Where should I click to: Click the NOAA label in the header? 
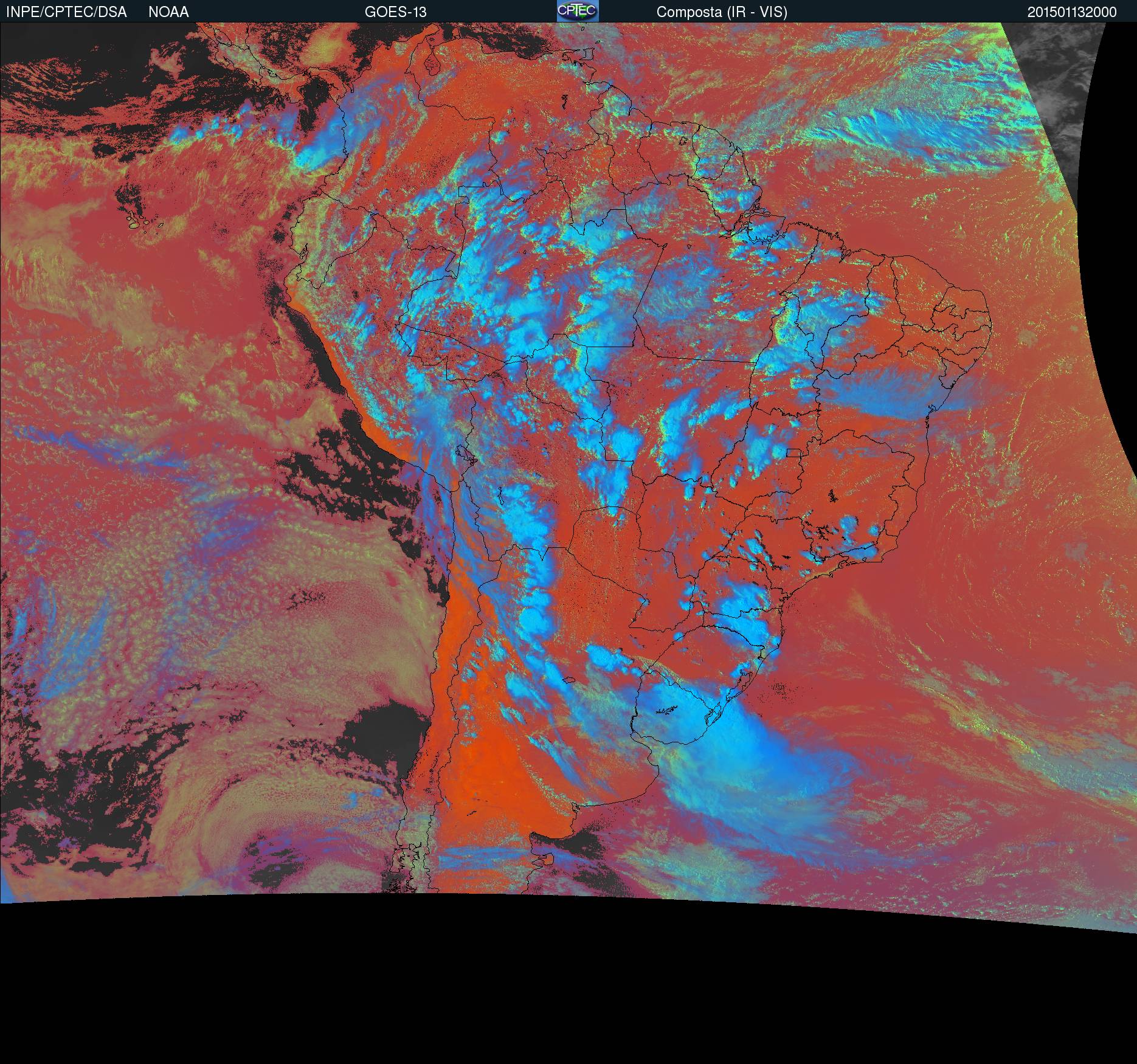[x=168, y=12]
